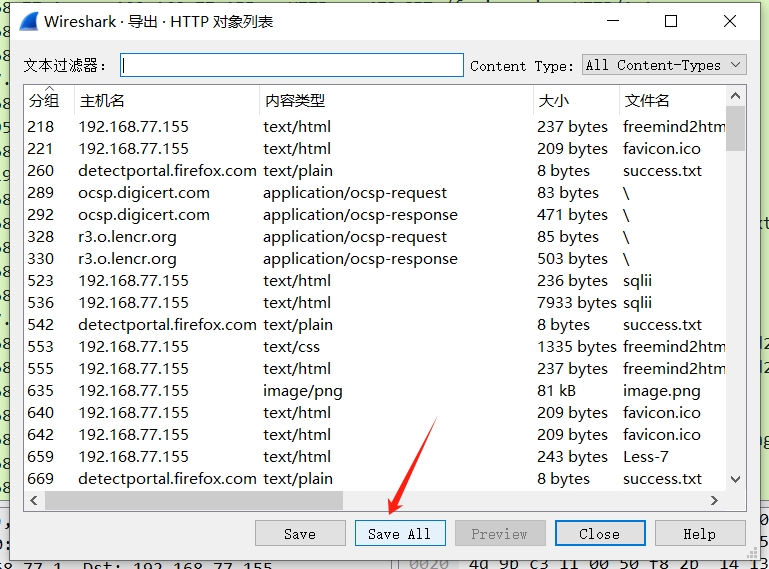
Task: Maximize the HTTP object list window
Action: [671, 21]
